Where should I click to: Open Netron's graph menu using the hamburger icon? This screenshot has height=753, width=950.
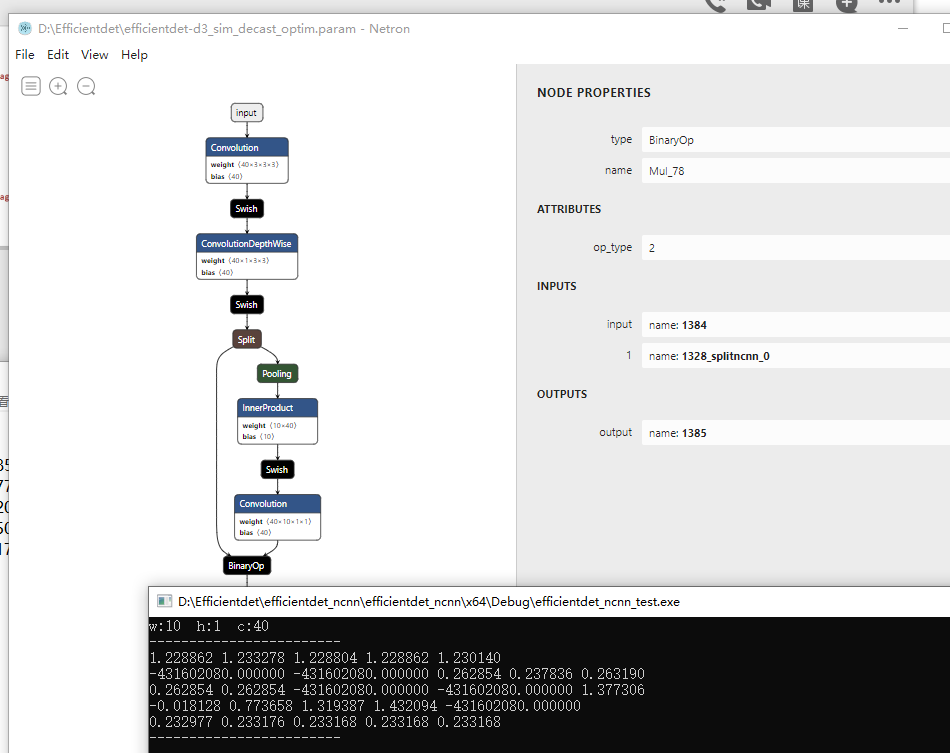(x=30, y=86)
